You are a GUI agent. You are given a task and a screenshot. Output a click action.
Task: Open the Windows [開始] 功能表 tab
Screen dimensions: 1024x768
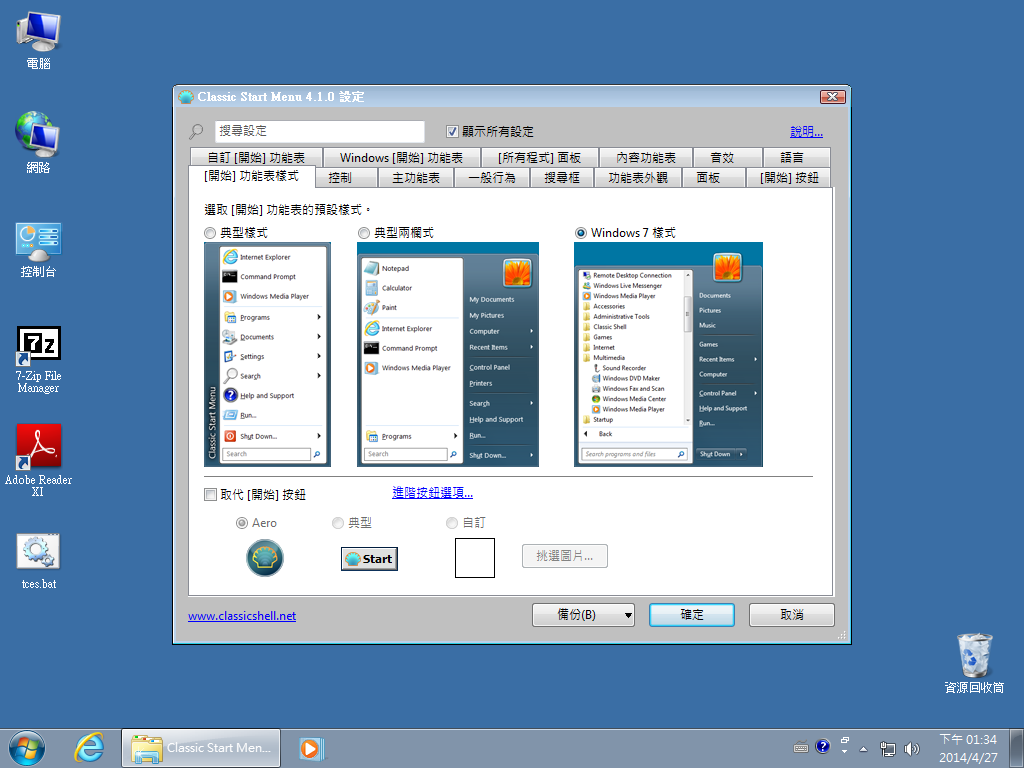pyautogui.click(x=401, y=157)
